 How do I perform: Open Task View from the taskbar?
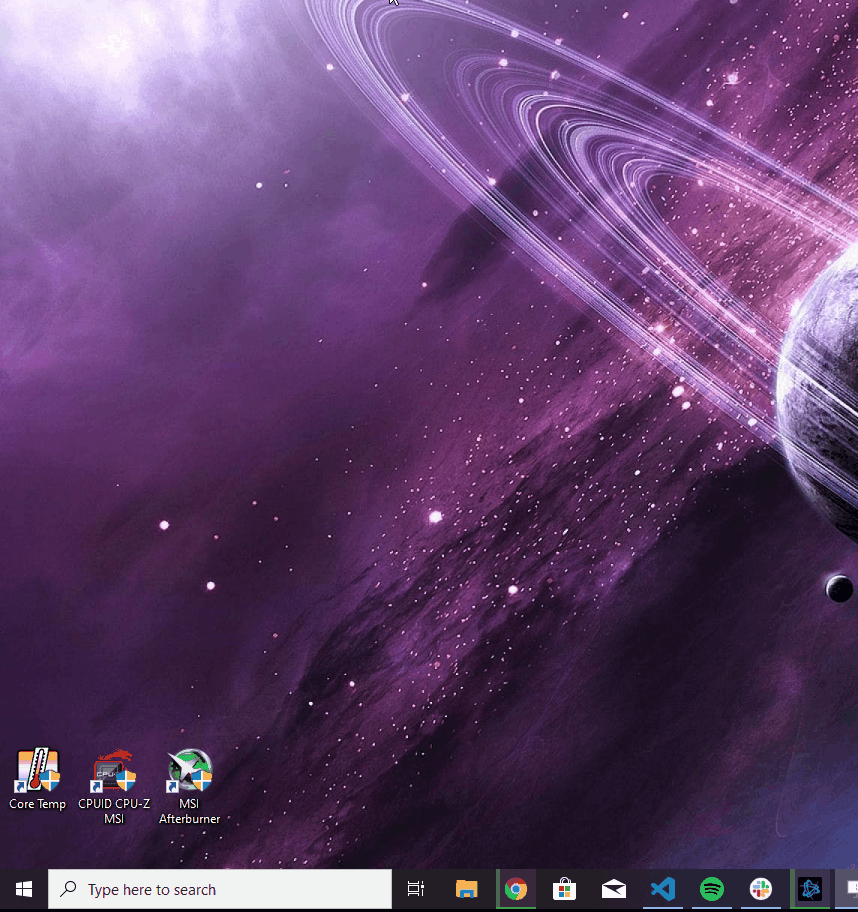(416, 889)
